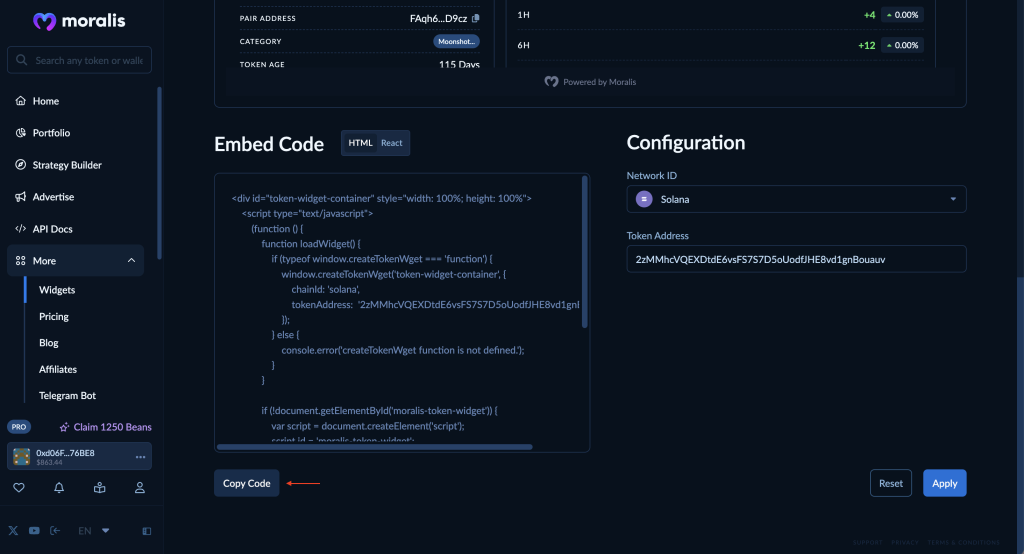1024x554 pixels.
Task: Open notifications bell icon
Action: click(x=59, y=487)
